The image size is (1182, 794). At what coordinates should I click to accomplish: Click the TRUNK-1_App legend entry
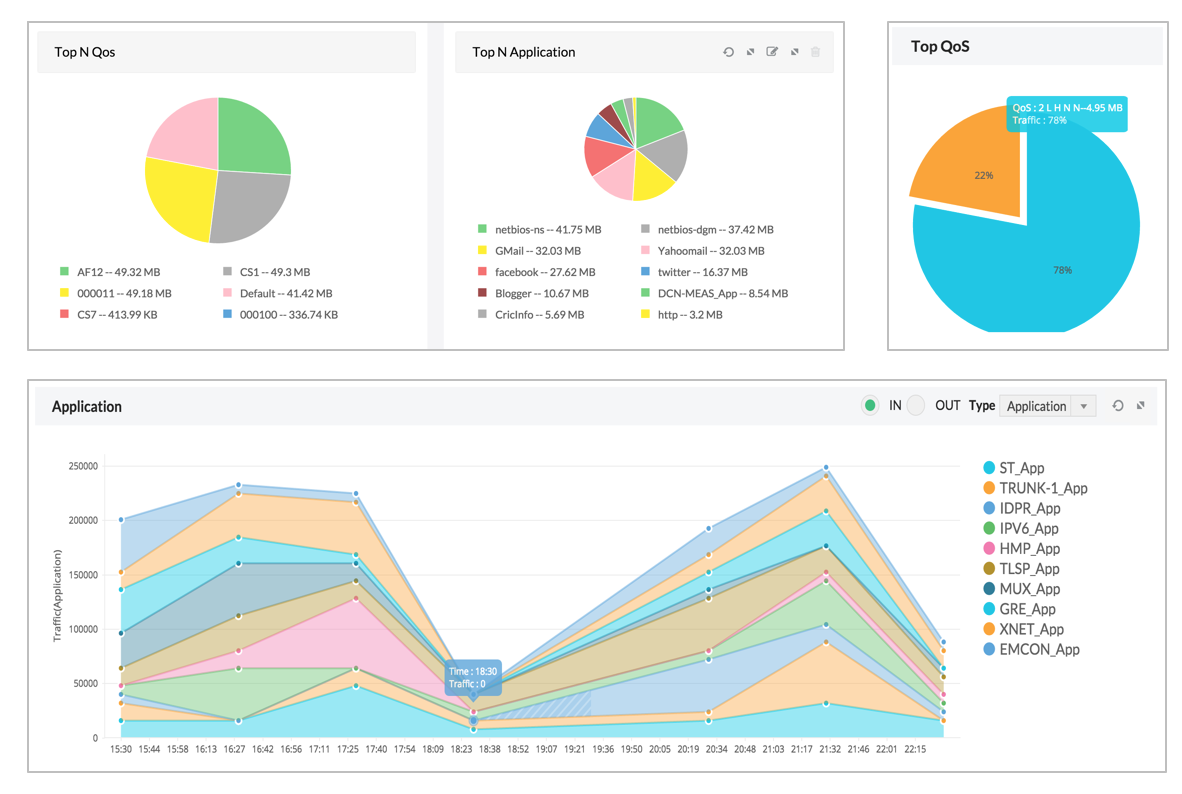1036,489
